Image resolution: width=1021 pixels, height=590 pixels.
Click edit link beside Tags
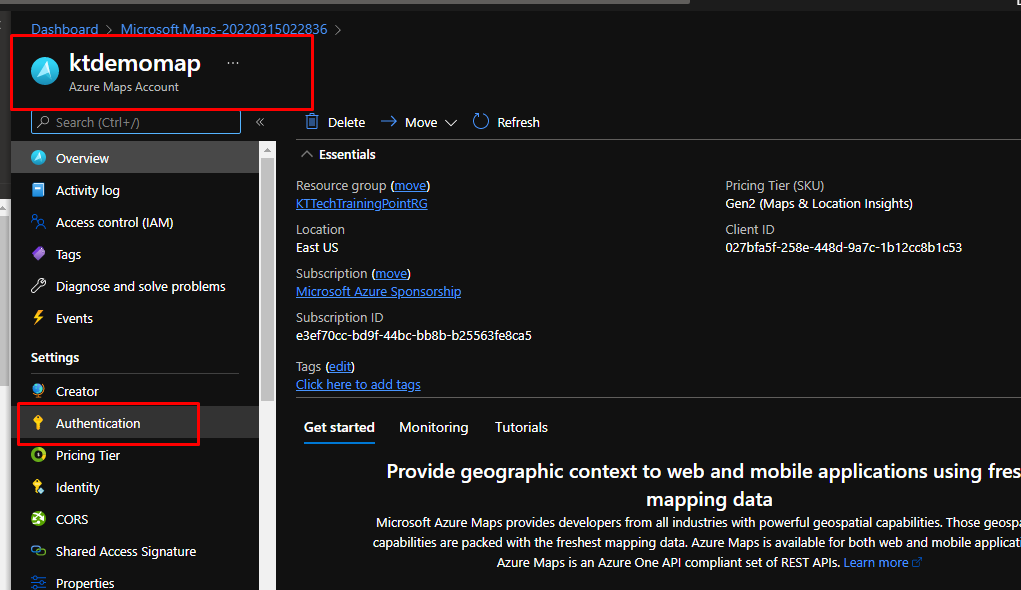[x=340, y=367]
